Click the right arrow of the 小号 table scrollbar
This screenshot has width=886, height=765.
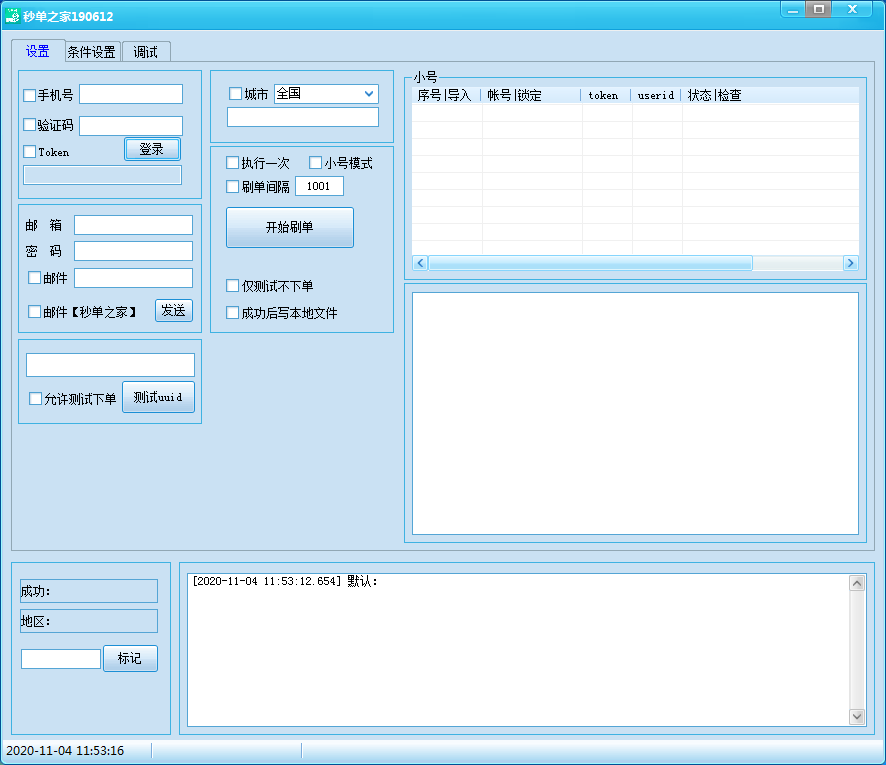click(x=850, y=263)
